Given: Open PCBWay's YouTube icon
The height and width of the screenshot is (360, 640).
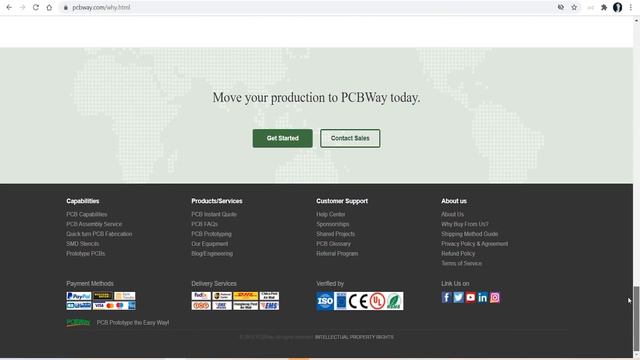Looking at the screenshot, I should click(471, 297).
